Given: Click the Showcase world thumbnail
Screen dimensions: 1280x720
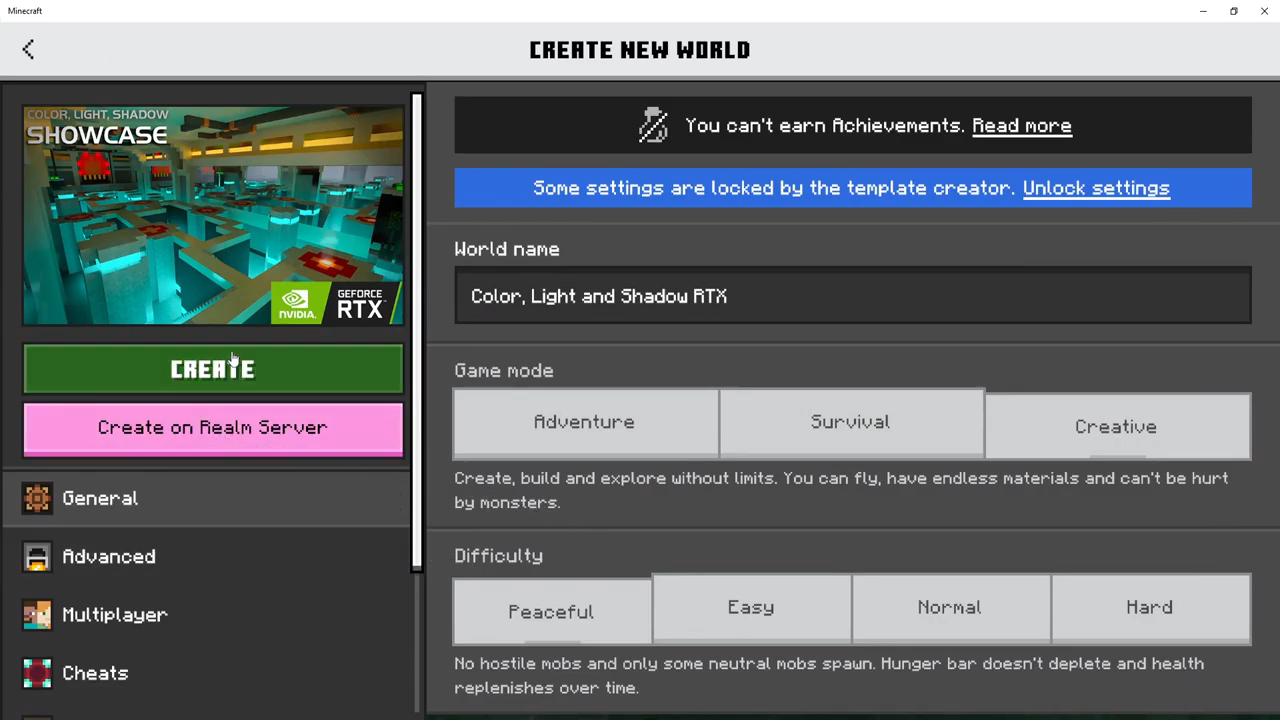Looking at the screenshot, I should (213, 215).
